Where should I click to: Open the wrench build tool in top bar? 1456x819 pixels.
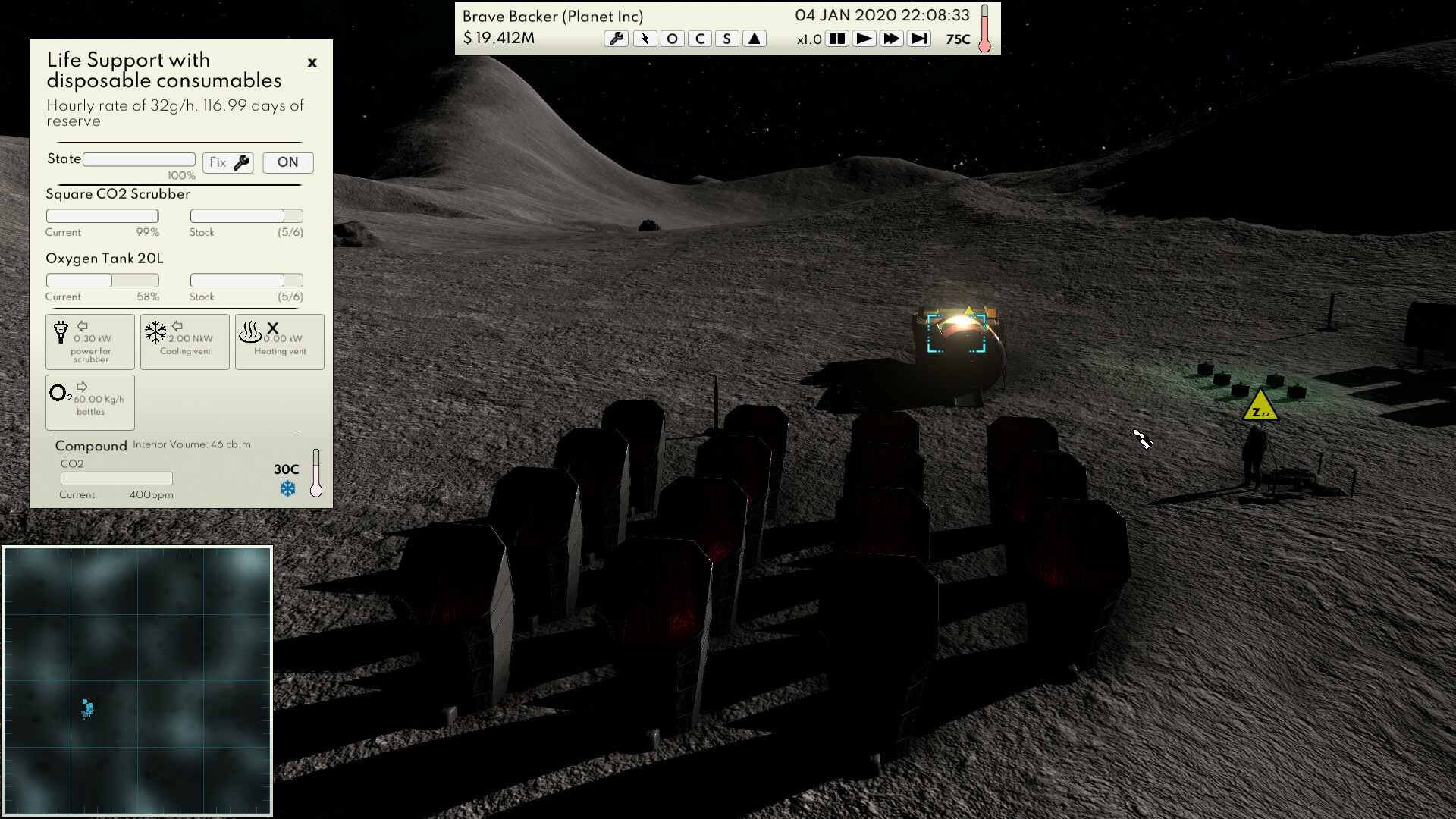click(617, 39)
